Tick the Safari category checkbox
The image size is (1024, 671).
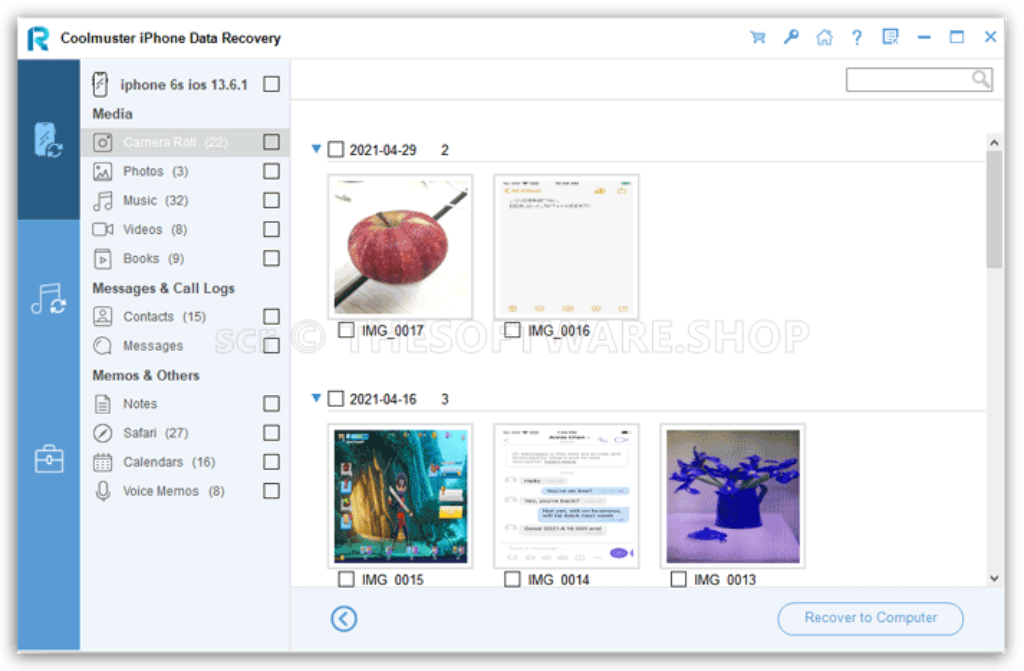click(272, 433)
